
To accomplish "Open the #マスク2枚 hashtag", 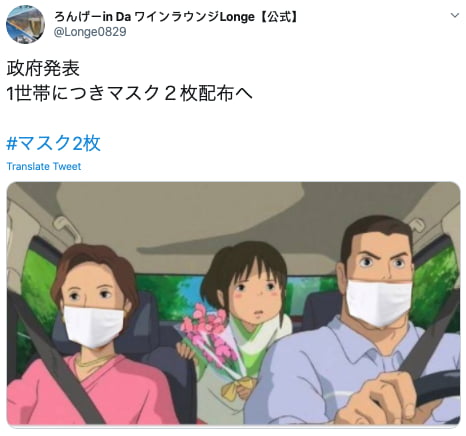I will point(53,143).
